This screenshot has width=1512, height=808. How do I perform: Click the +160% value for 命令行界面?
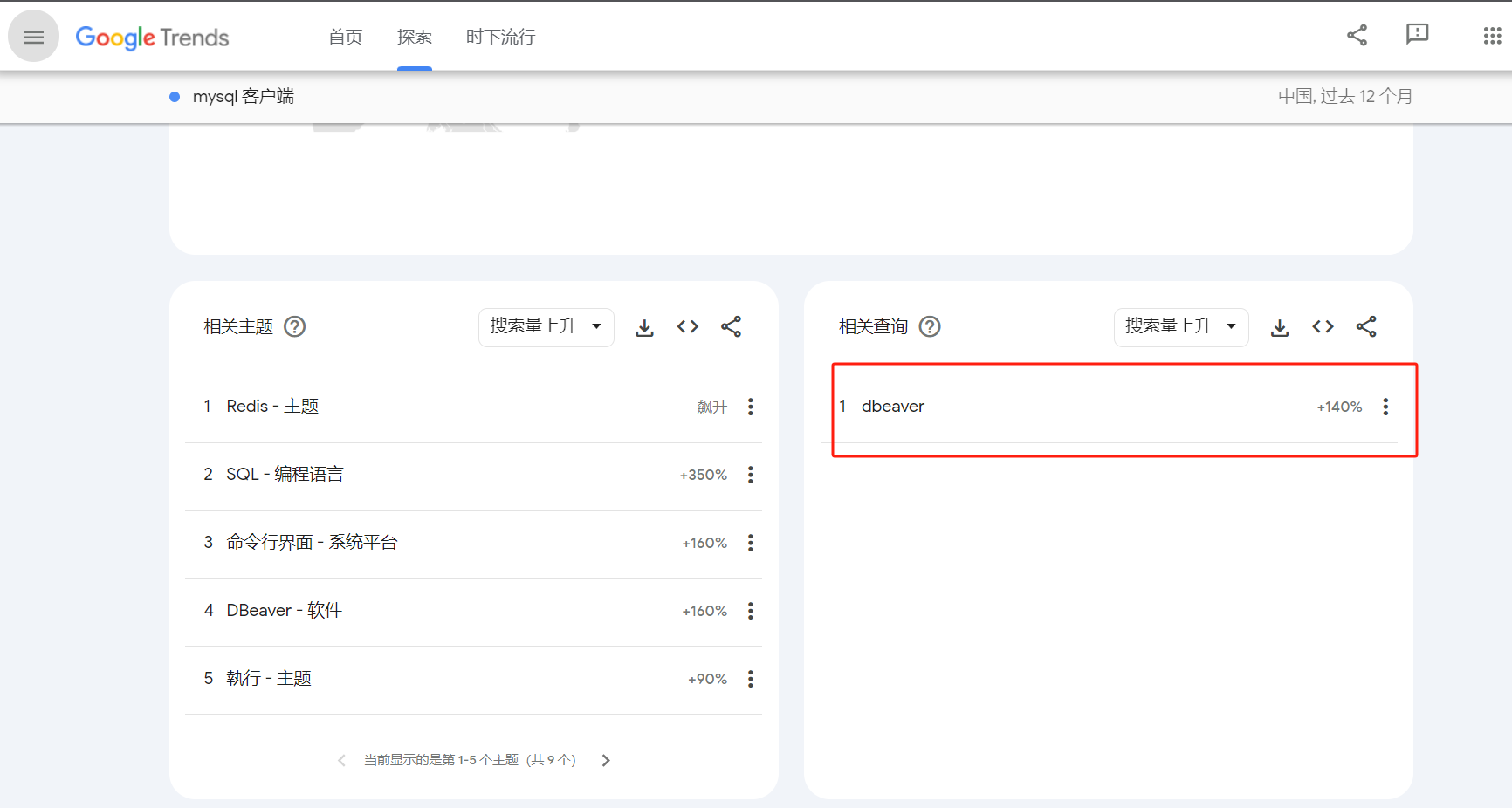click(x=704, y=543)
